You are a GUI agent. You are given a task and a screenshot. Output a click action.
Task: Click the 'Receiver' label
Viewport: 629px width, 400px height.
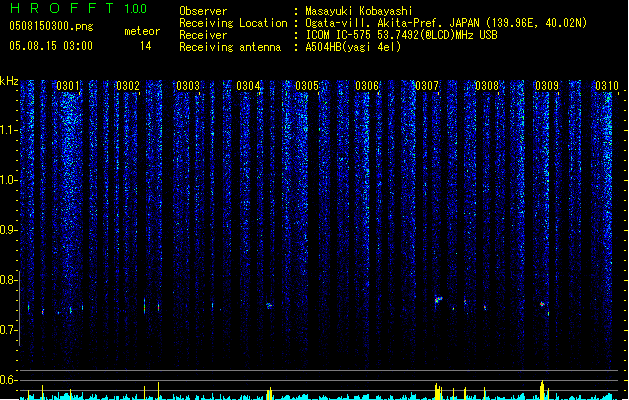pyautogui.click(x=203, y=35)
